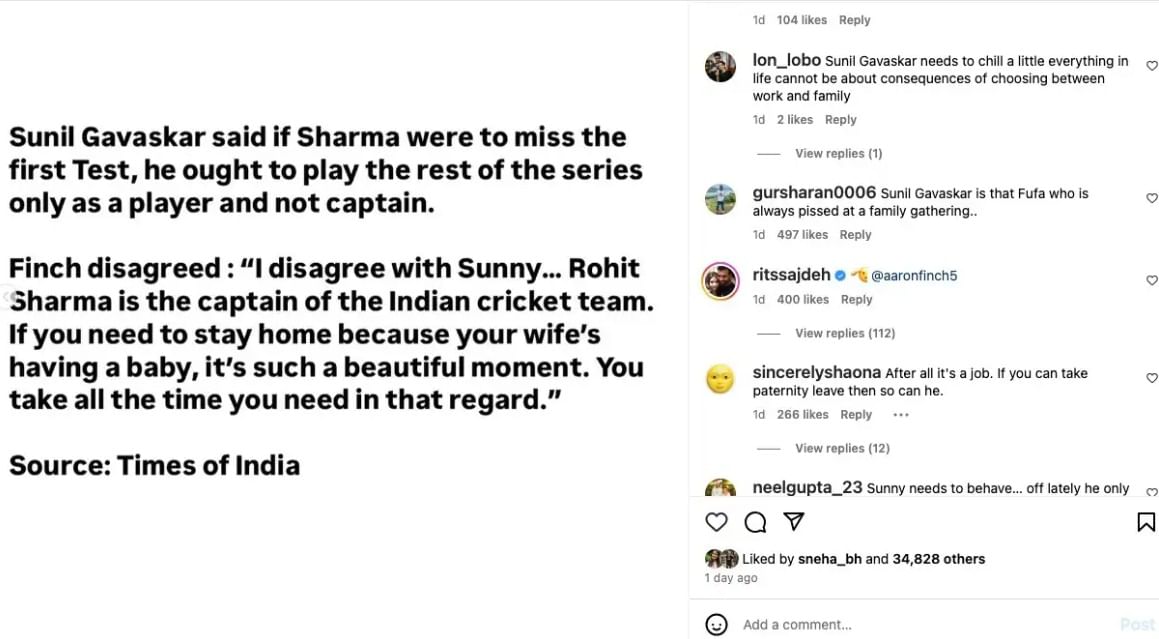Reply to gursharan0006's comment

point(855,235)
